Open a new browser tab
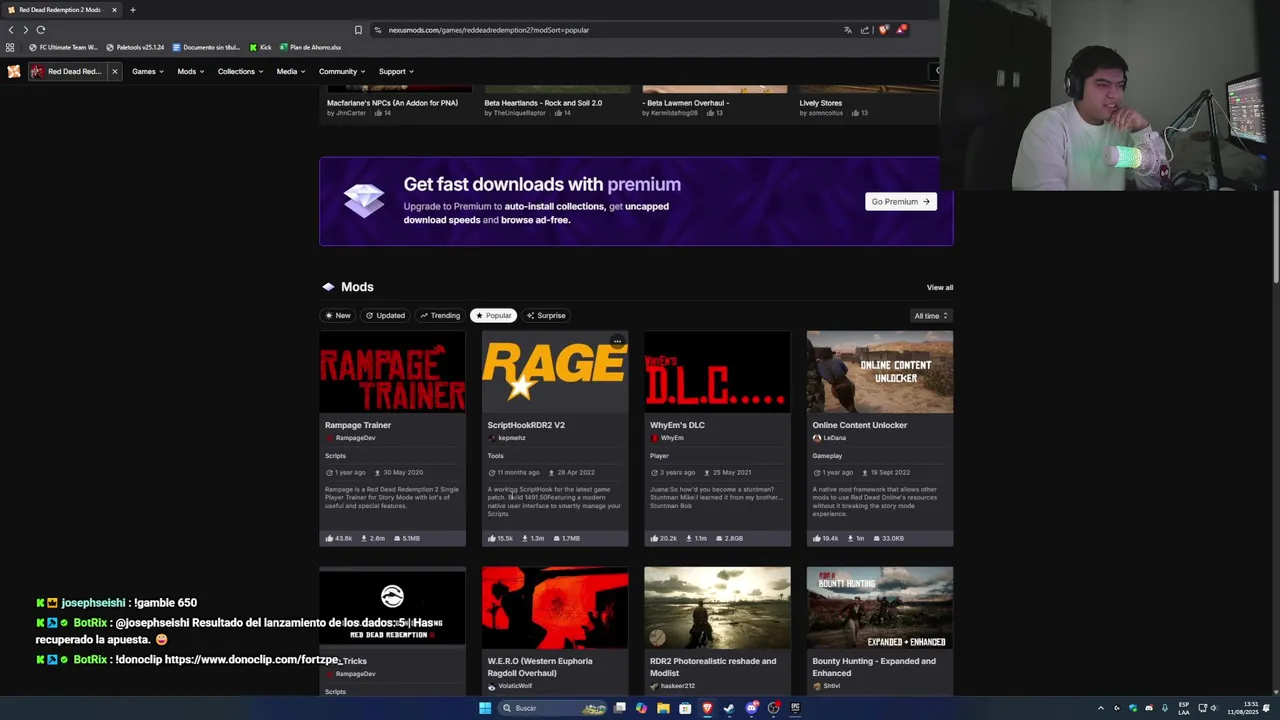The width and height of the screenshot is (1280, 720). pyautogui.click(x=132, y=10)
